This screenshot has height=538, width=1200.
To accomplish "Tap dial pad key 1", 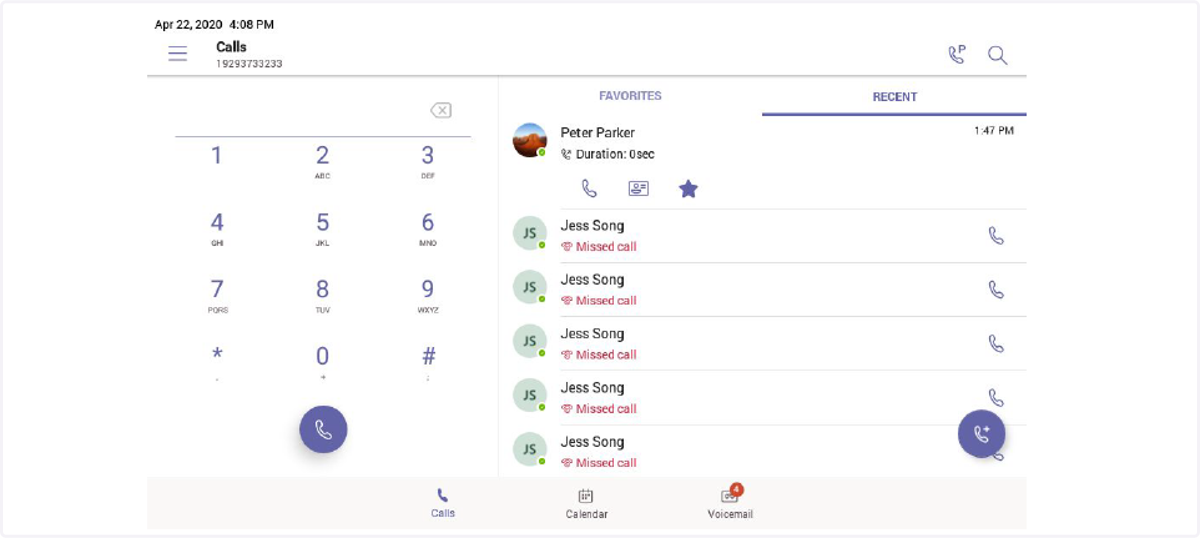I will pos(217,156).
